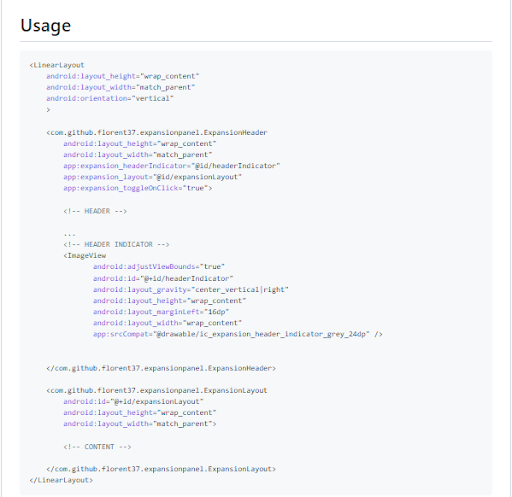Click layout_height="wrap_content" inside ImageView
512x497 pixels.
(170, 301)
